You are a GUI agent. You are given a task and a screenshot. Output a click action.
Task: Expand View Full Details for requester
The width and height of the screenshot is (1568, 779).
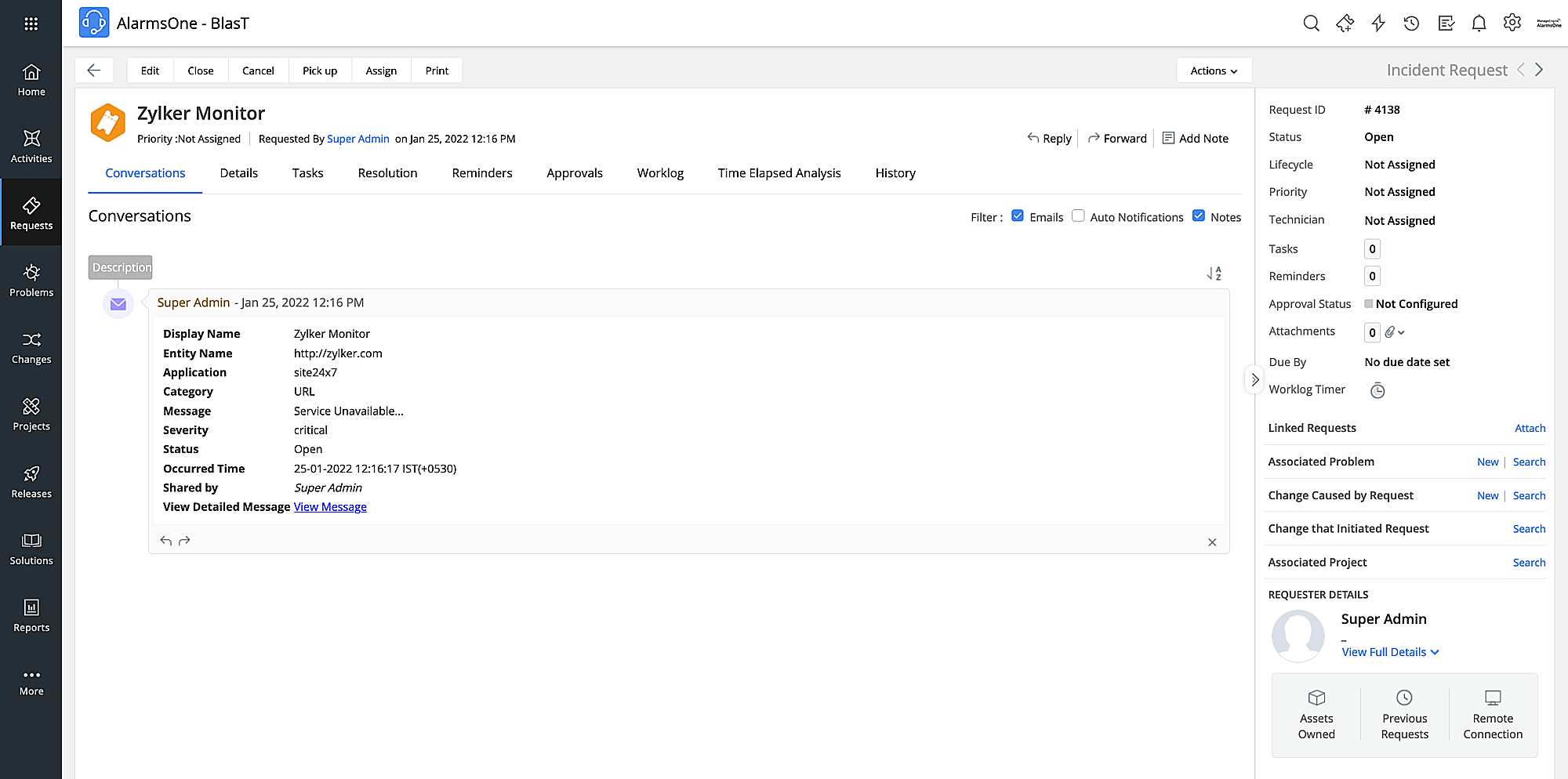click(x=1390, y=652)
